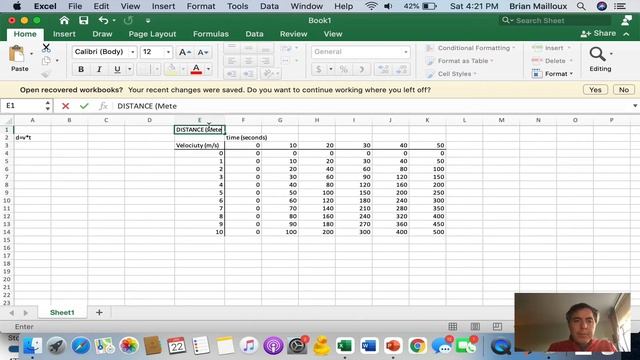This screenshot has width=640, height=360.
Task: Click the Share person icon at top right
Action: 627,20
